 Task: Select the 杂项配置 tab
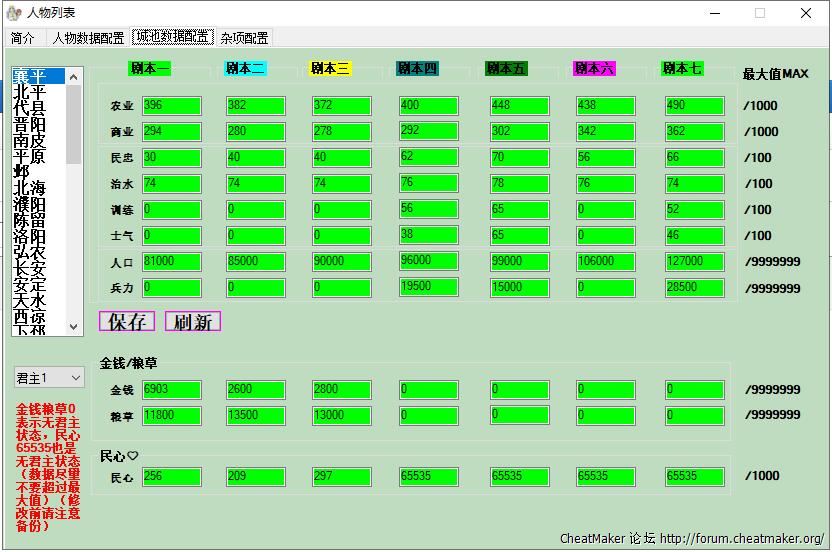[x=244, y=38]
